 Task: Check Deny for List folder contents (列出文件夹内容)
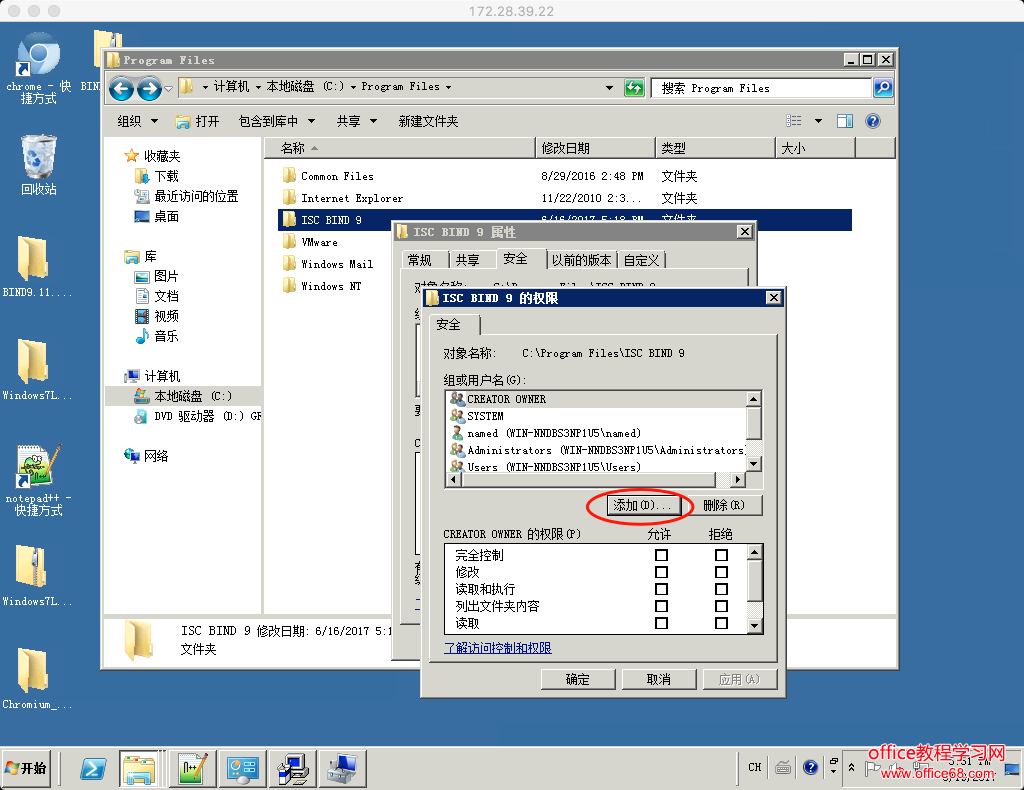721,606
